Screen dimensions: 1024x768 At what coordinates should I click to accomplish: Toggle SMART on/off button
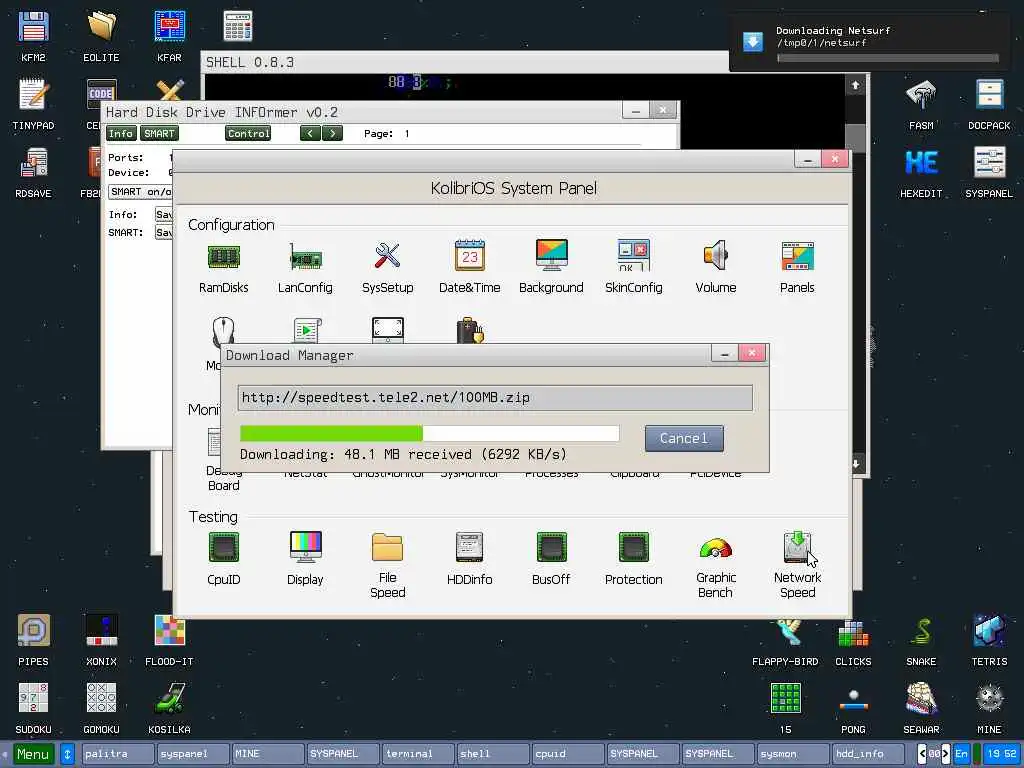140,191
